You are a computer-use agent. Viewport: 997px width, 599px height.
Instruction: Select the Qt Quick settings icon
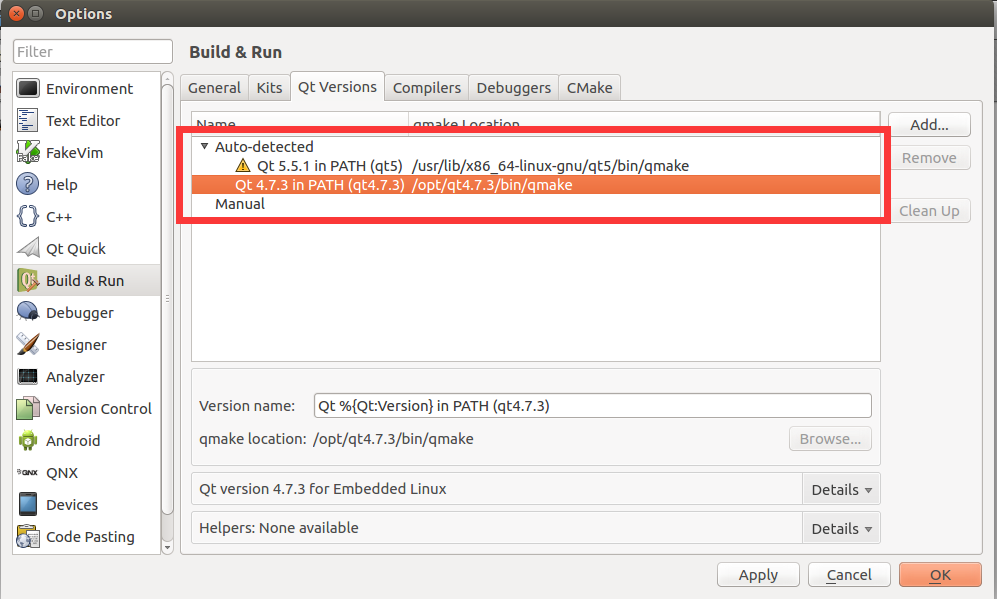pyautogui.click(x=27, y=248)
